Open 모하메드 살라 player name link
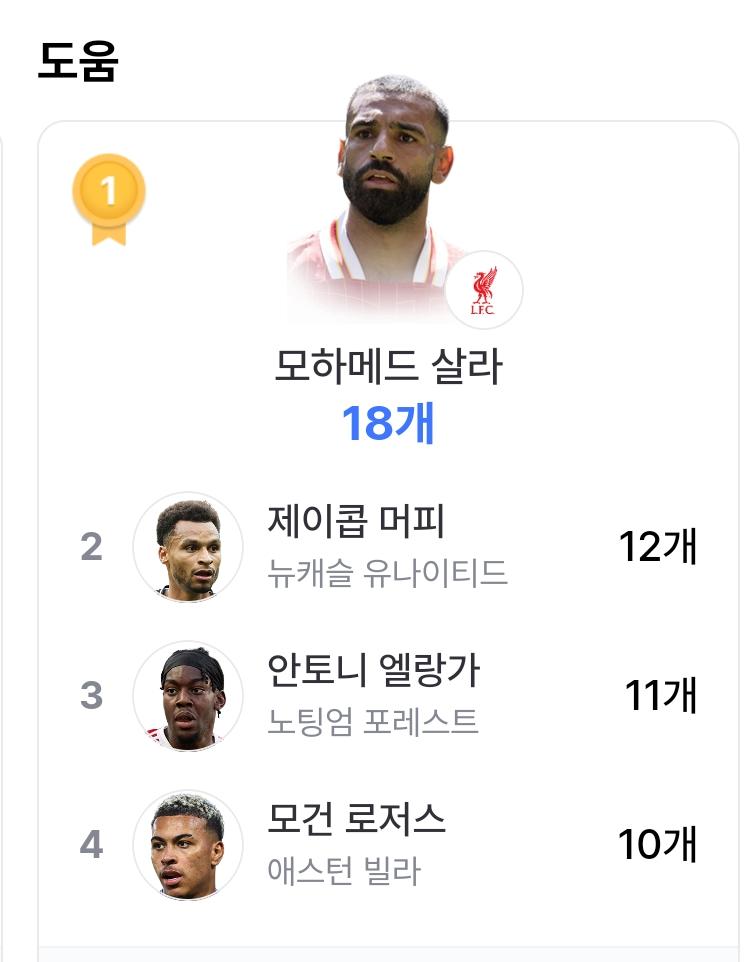Image resolution: width=756 pixels, height=962 pixels. tap(388, 366)
